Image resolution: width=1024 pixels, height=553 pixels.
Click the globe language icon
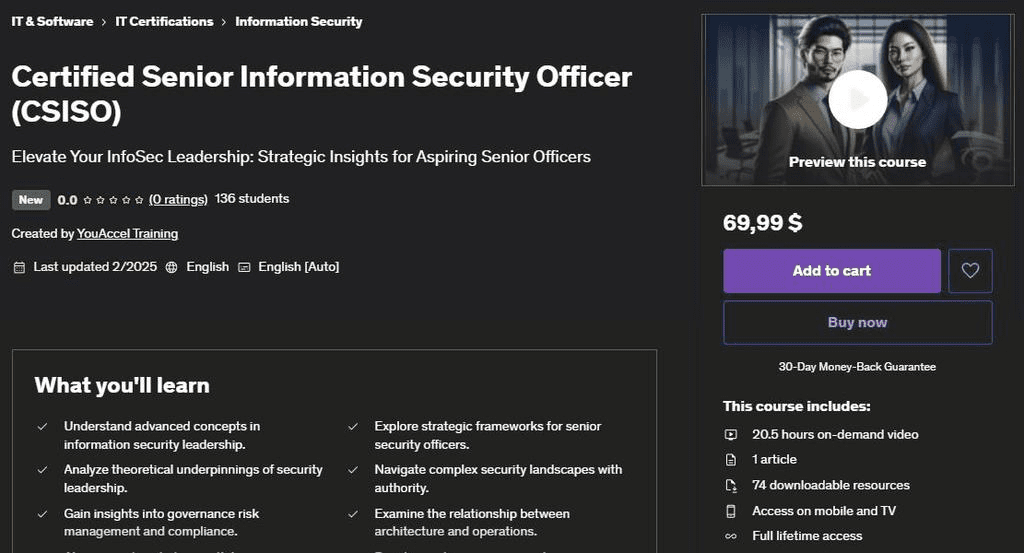pyautogui.click(x=172, y=267)
